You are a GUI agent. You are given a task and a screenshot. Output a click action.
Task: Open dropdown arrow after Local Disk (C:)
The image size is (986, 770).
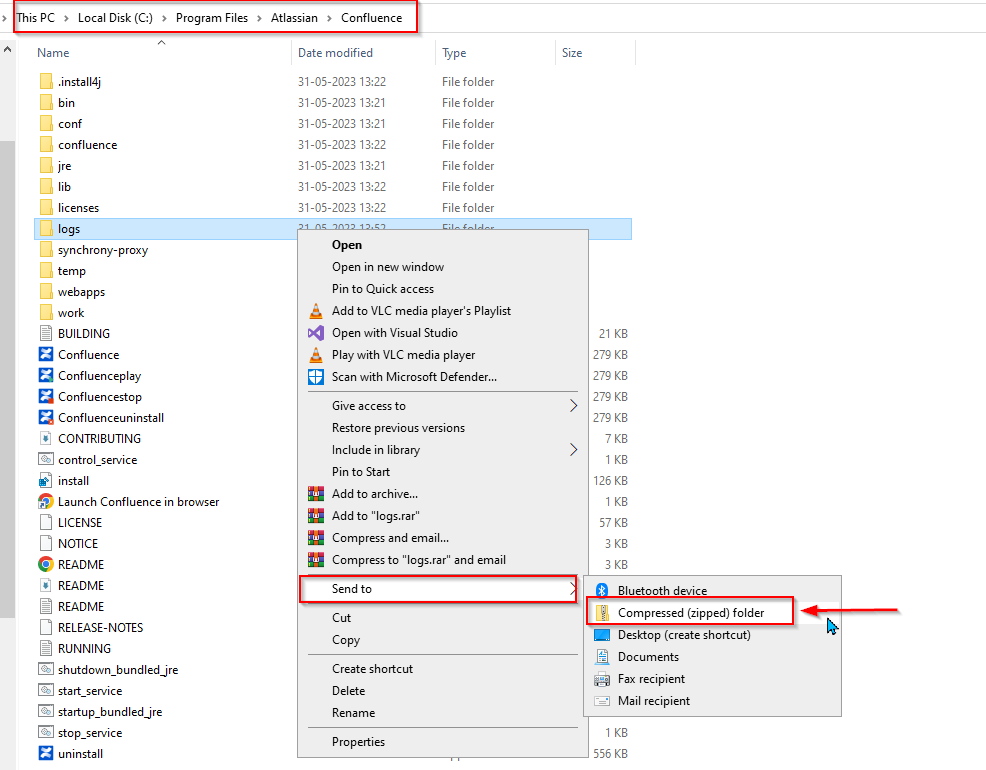[x=164, y=18]
